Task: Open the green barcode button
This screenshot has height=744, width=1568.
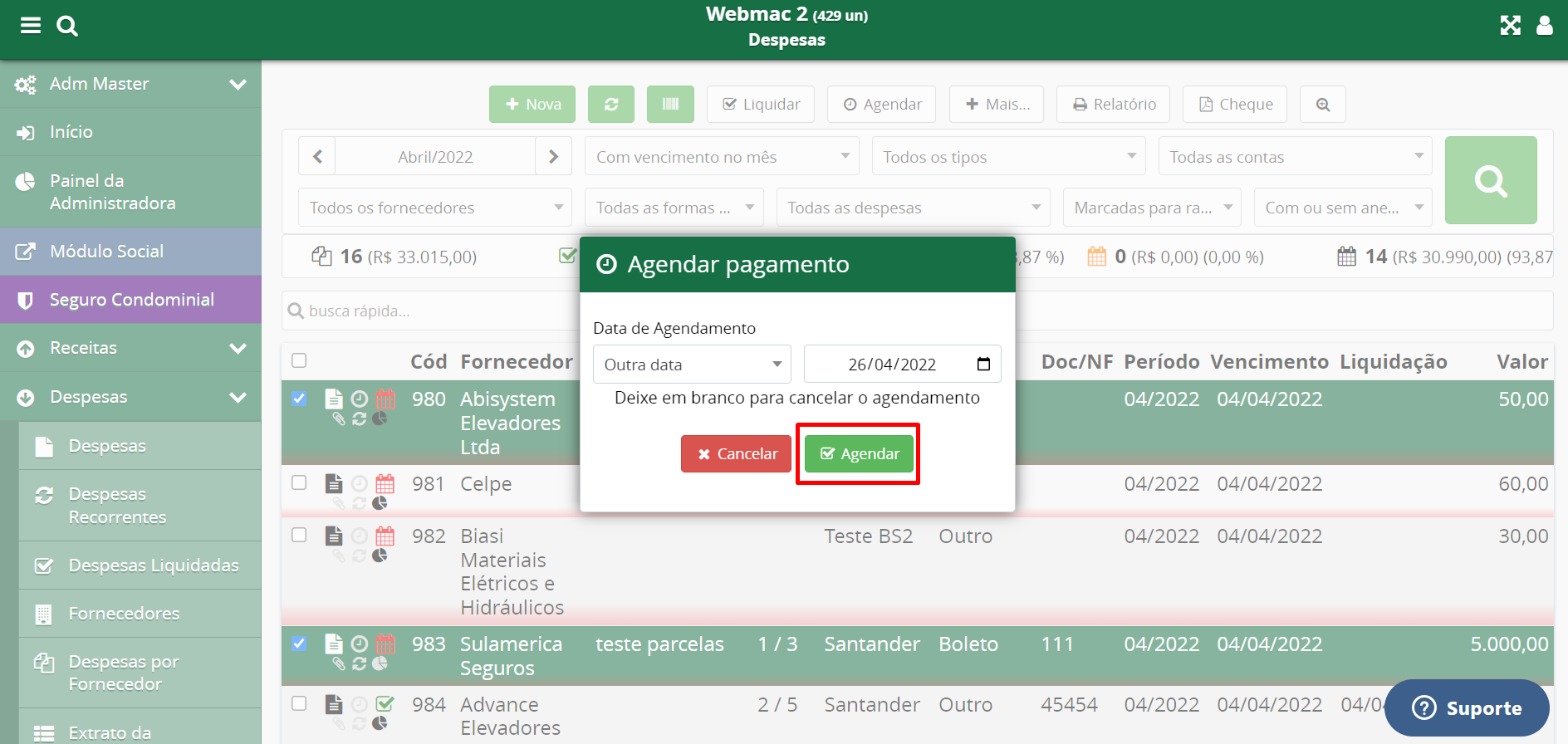Action: (670, 105)
